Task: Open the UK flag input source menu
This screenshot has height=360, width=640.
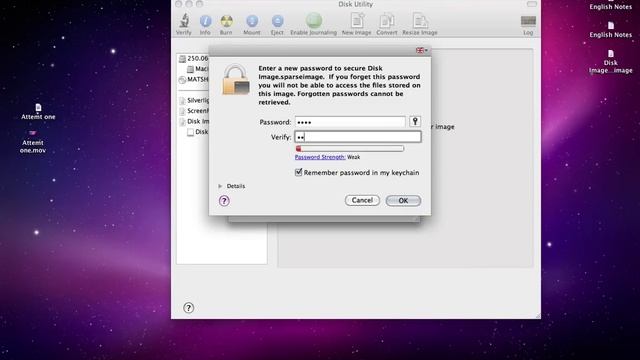Action: click(422, 50)
